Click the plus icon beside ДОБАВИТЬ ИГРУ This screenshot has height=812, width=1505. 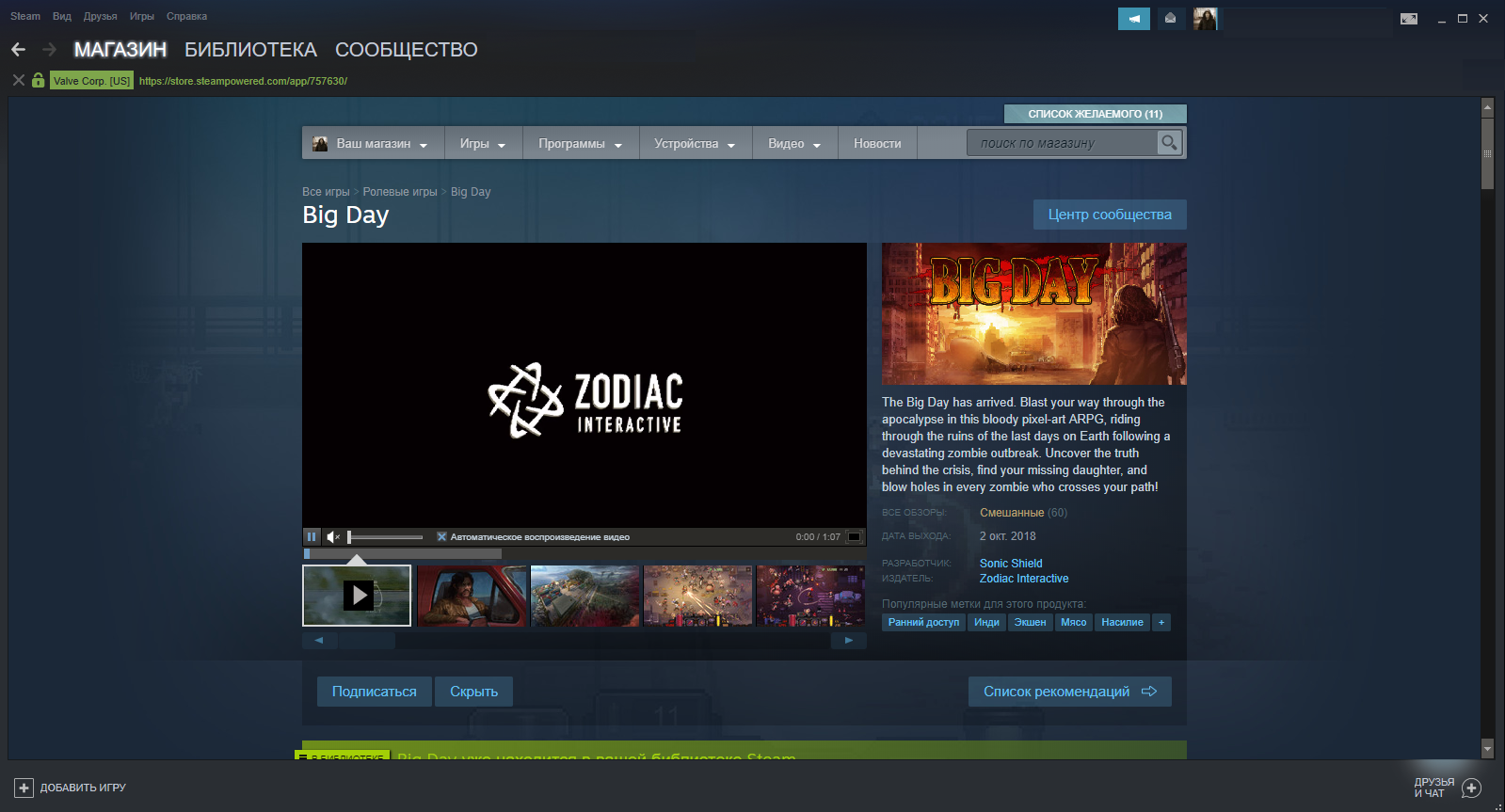coord(24,788)
